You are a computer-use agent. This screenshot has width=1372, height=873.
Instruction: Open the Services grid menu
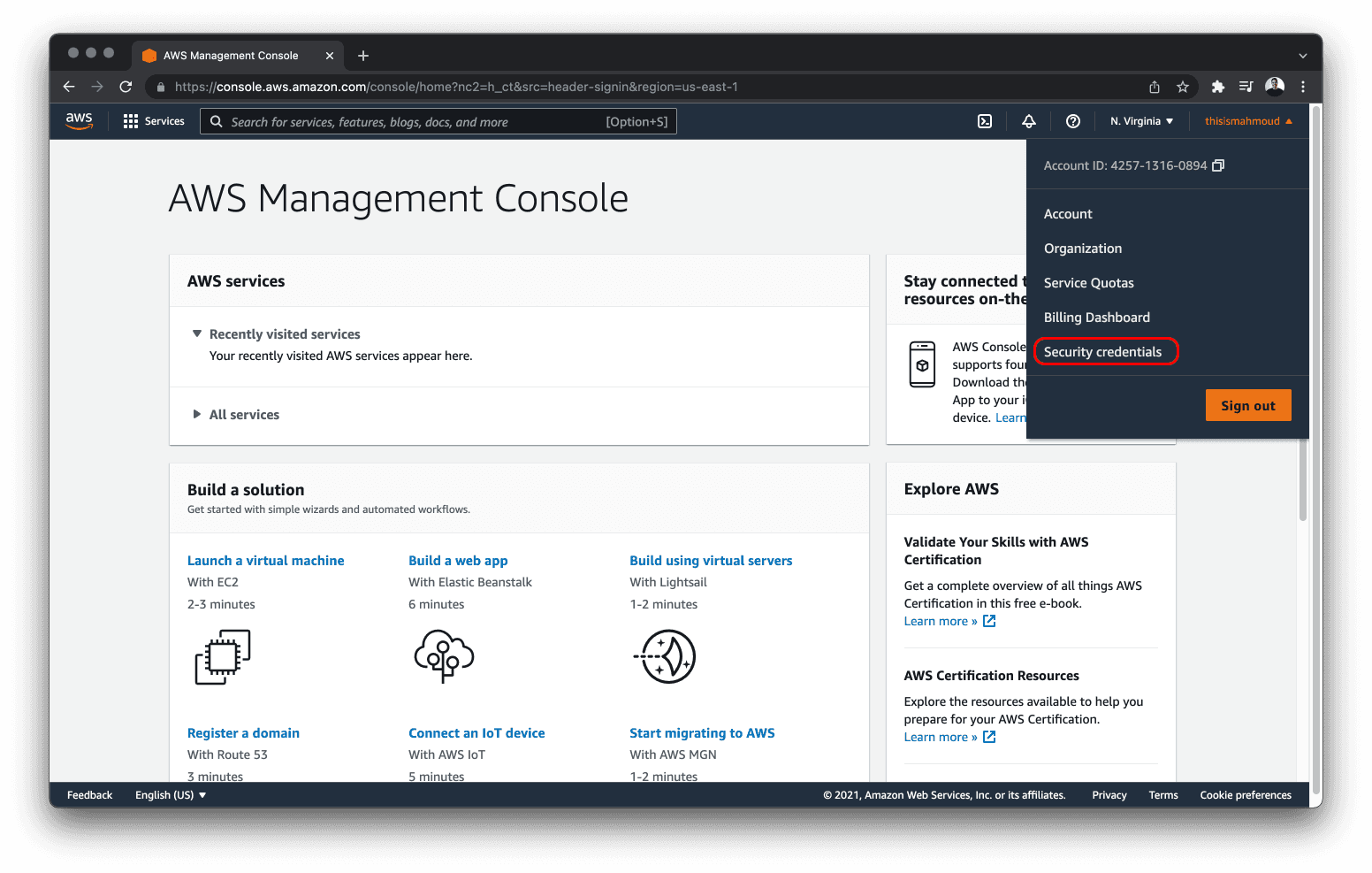point(154,121)
